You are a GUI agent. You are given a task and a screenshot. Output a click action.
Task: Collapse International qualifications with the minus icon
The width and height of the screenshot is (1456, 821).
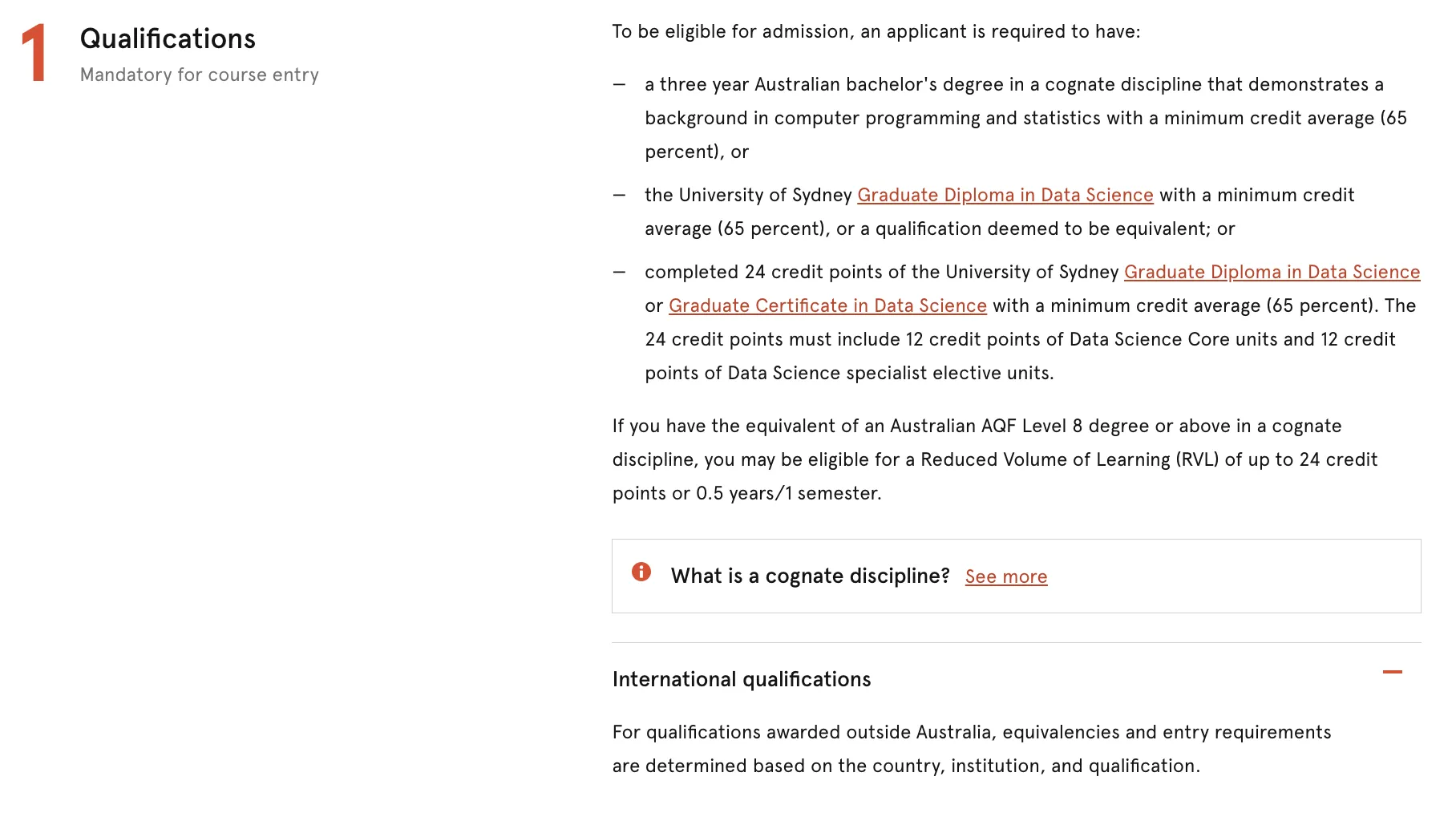[1392, 672]
